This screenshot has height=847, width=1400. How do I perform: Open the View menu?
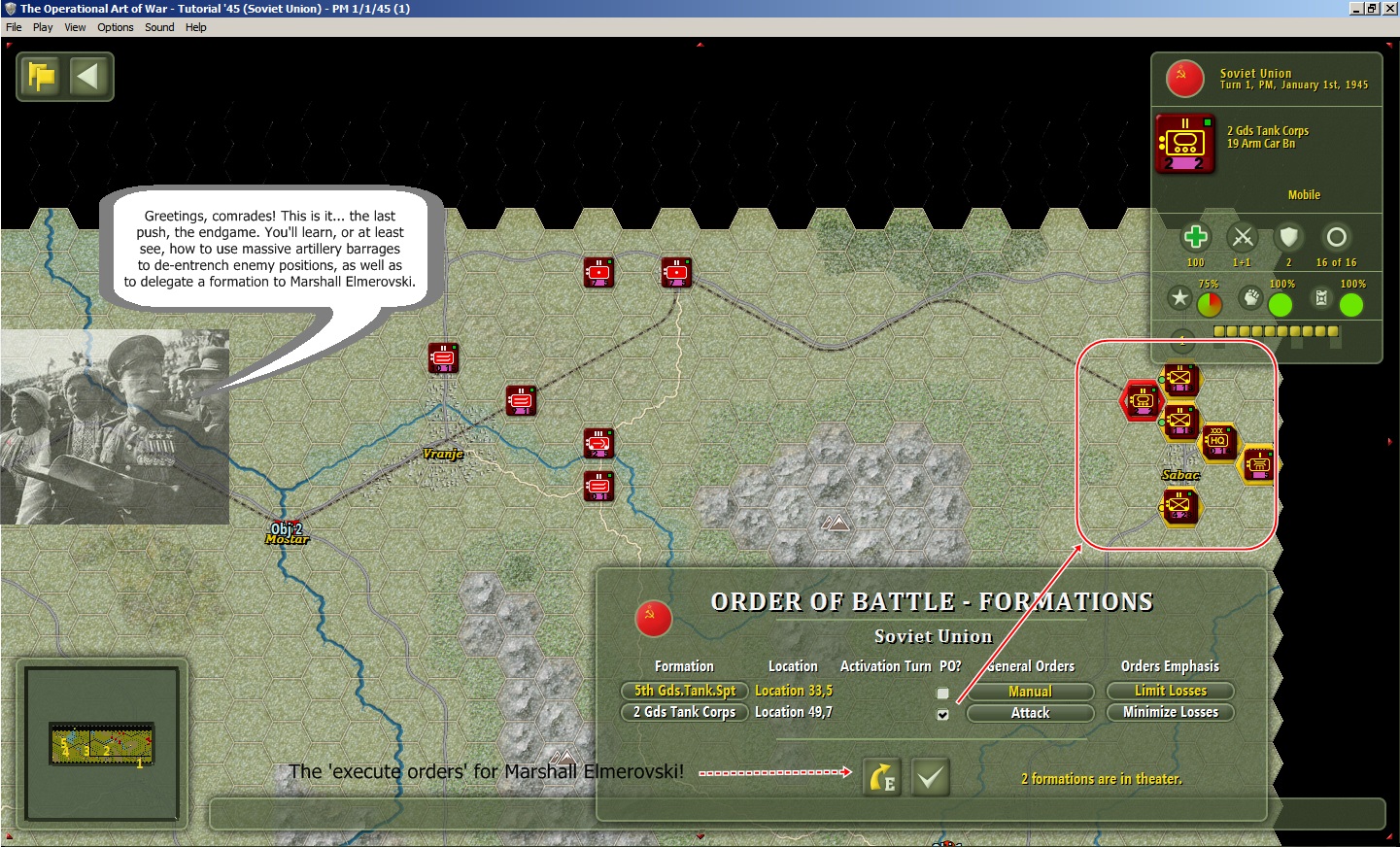75,27
